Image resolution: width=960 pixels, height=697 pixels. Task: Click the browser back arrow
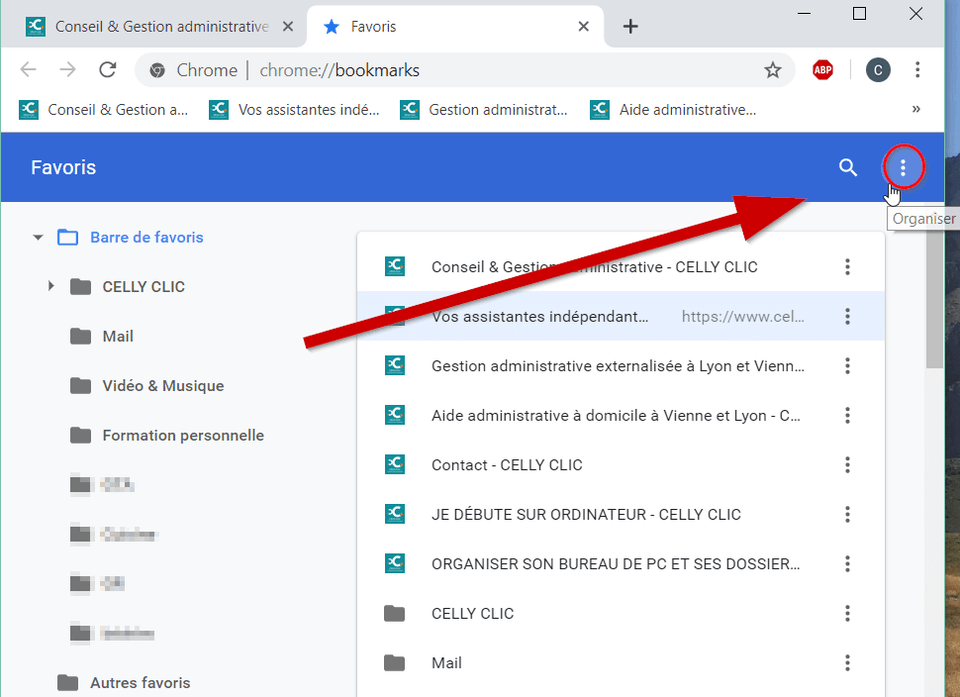28,70
